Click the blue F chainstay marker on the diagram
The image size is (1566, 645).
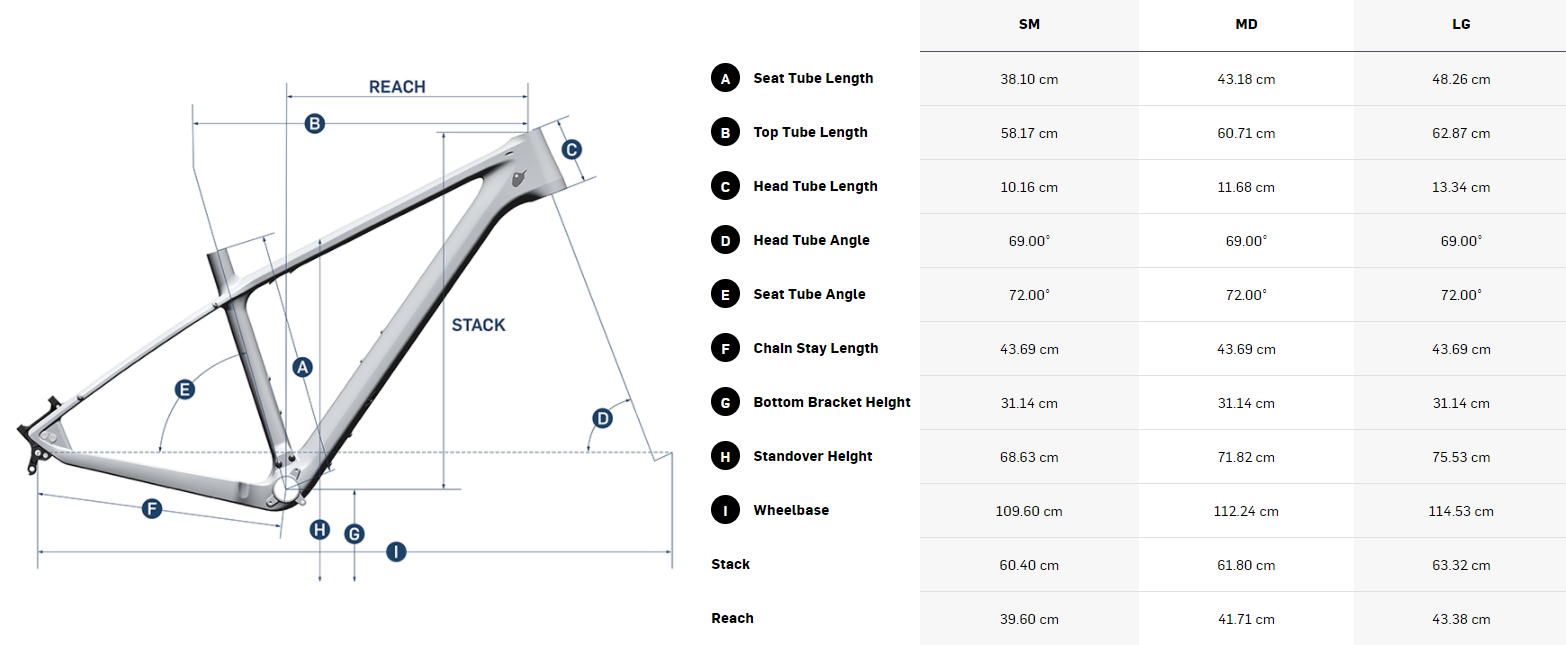coord(152,509)
